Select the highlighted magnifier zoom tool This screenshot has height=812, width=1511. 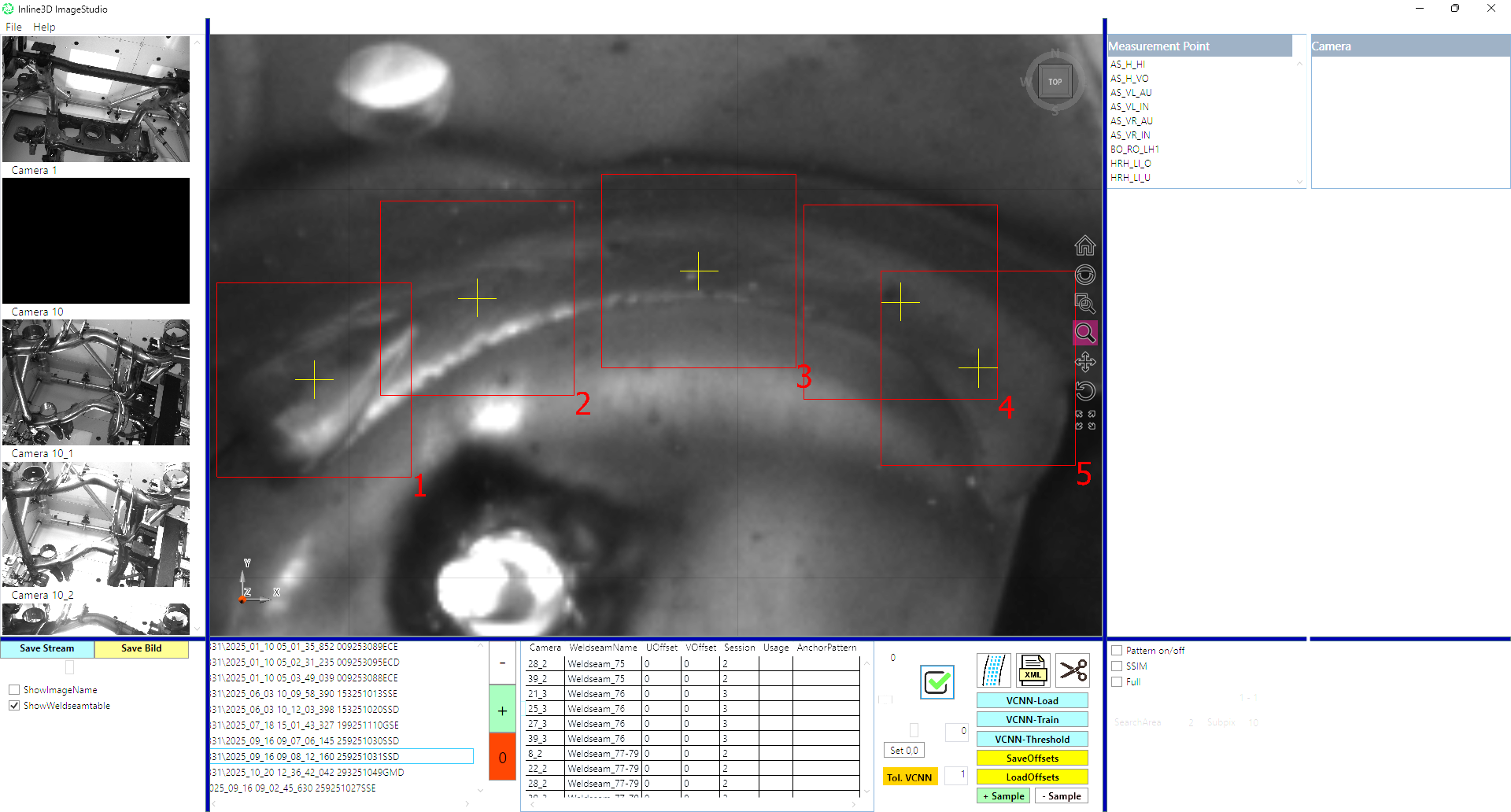(1084, 333)
